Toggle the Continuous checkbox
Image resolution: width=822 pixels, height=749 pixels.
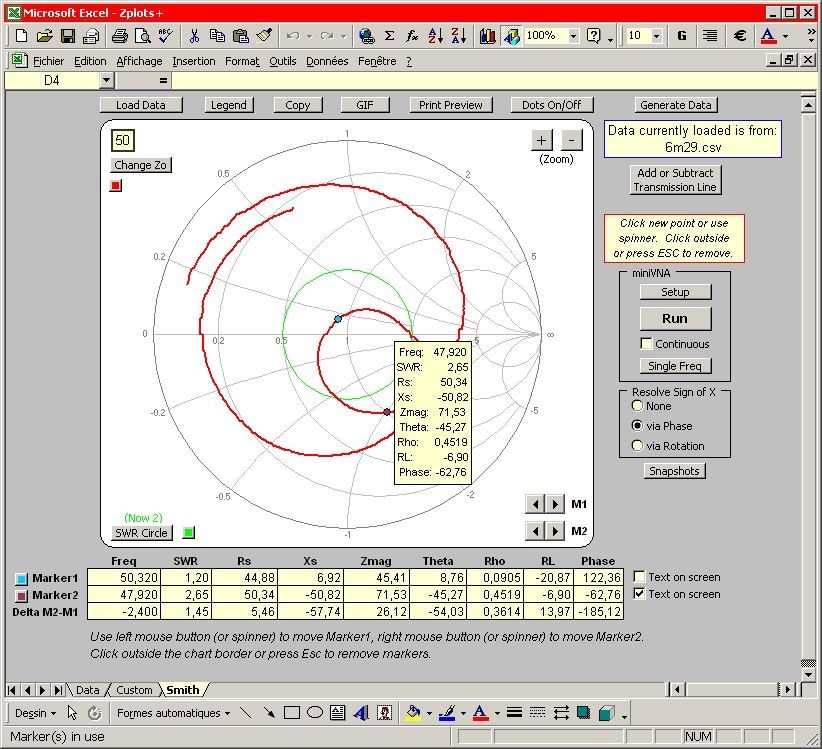click(x=646, y=344)
